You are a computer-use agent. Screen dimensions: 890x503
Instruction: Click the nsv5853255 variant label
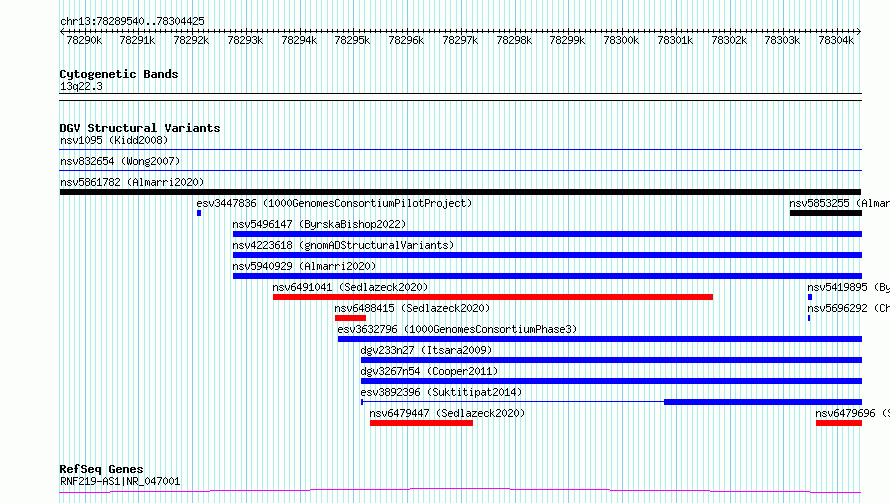point(839,203)
